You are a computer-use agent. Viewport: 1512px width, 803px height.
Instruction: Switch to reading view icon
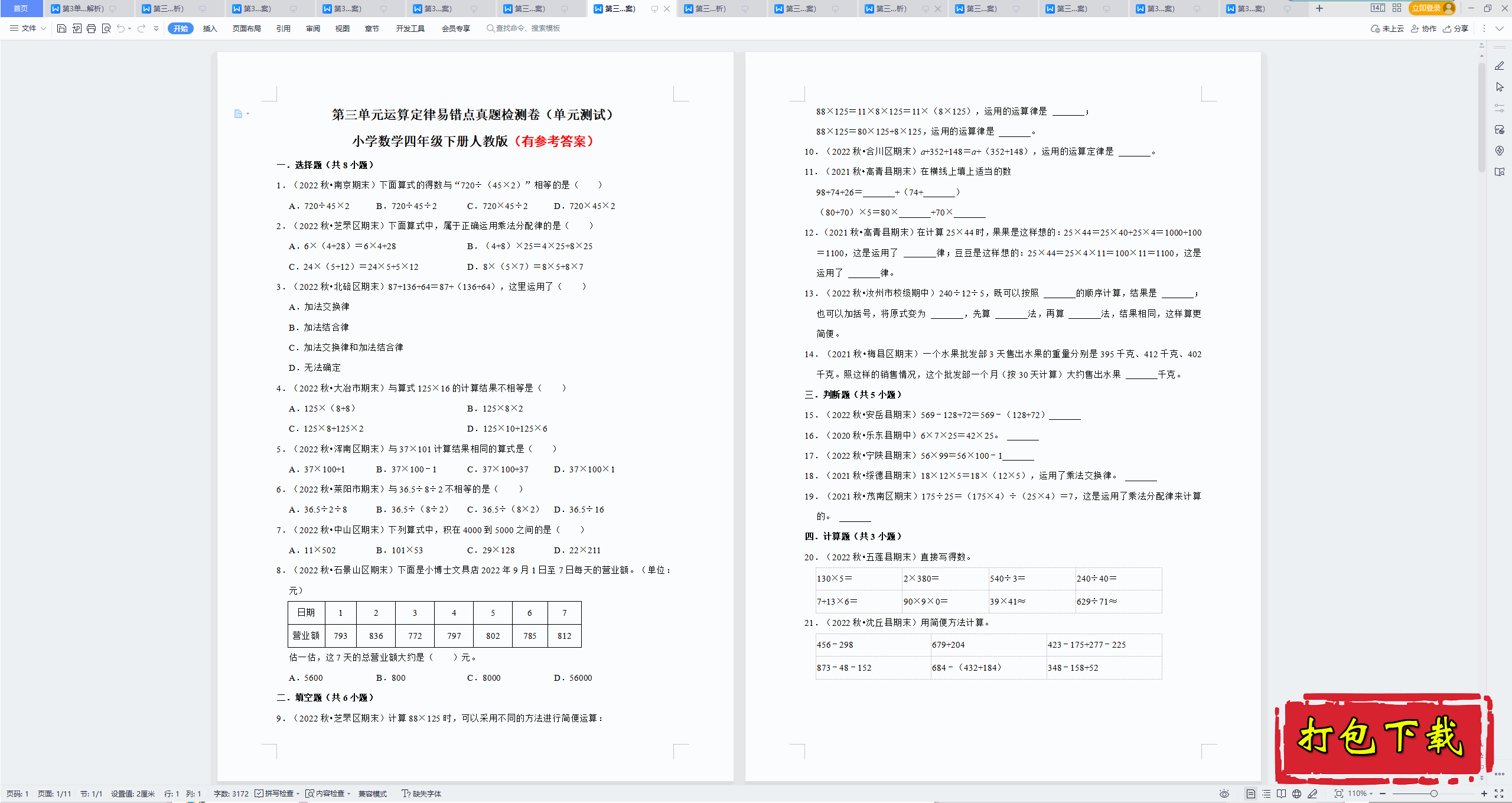click(x=1281, y=794)
